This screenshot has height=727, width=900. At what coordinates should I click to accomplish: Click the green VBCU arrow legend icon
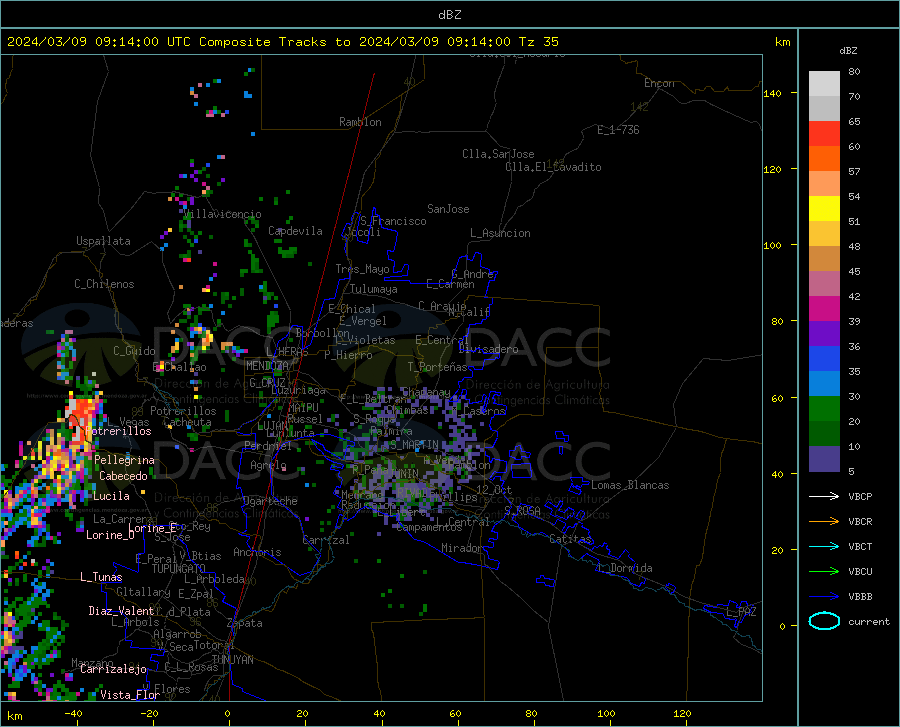824,572
